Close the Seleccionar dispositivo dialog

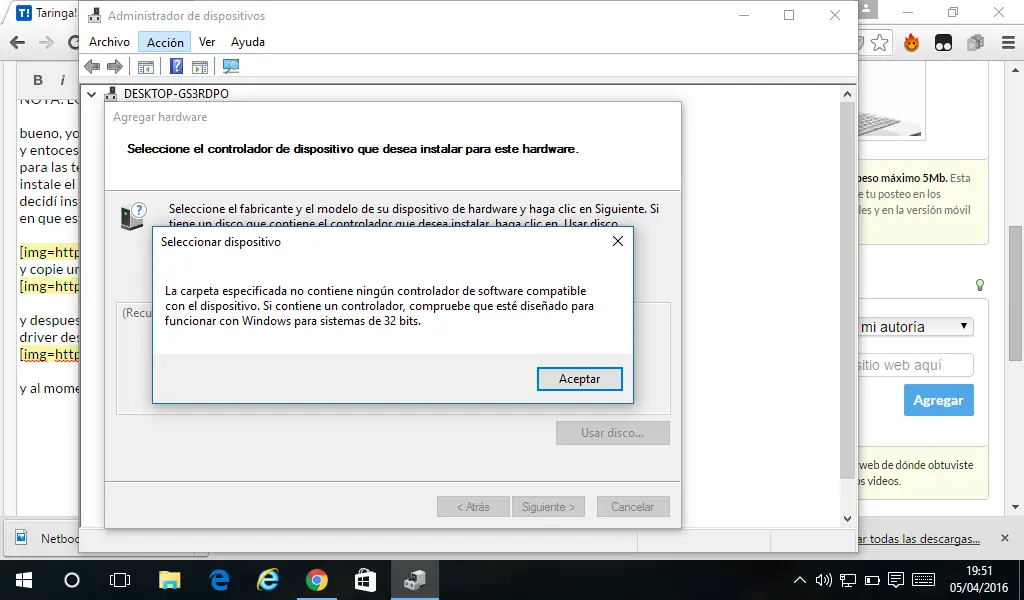pos(617,241)
